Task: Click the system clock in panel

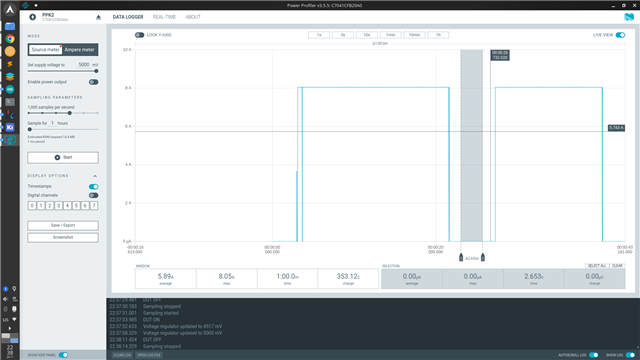Action: click(10, 351)
